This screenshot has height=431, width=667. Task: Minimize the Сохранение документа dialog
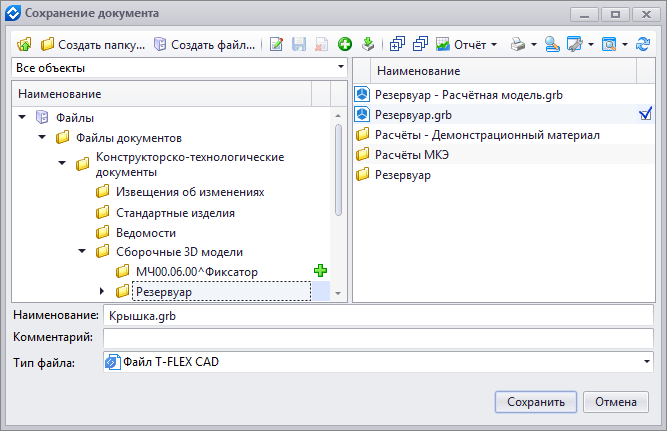point(584,15)
